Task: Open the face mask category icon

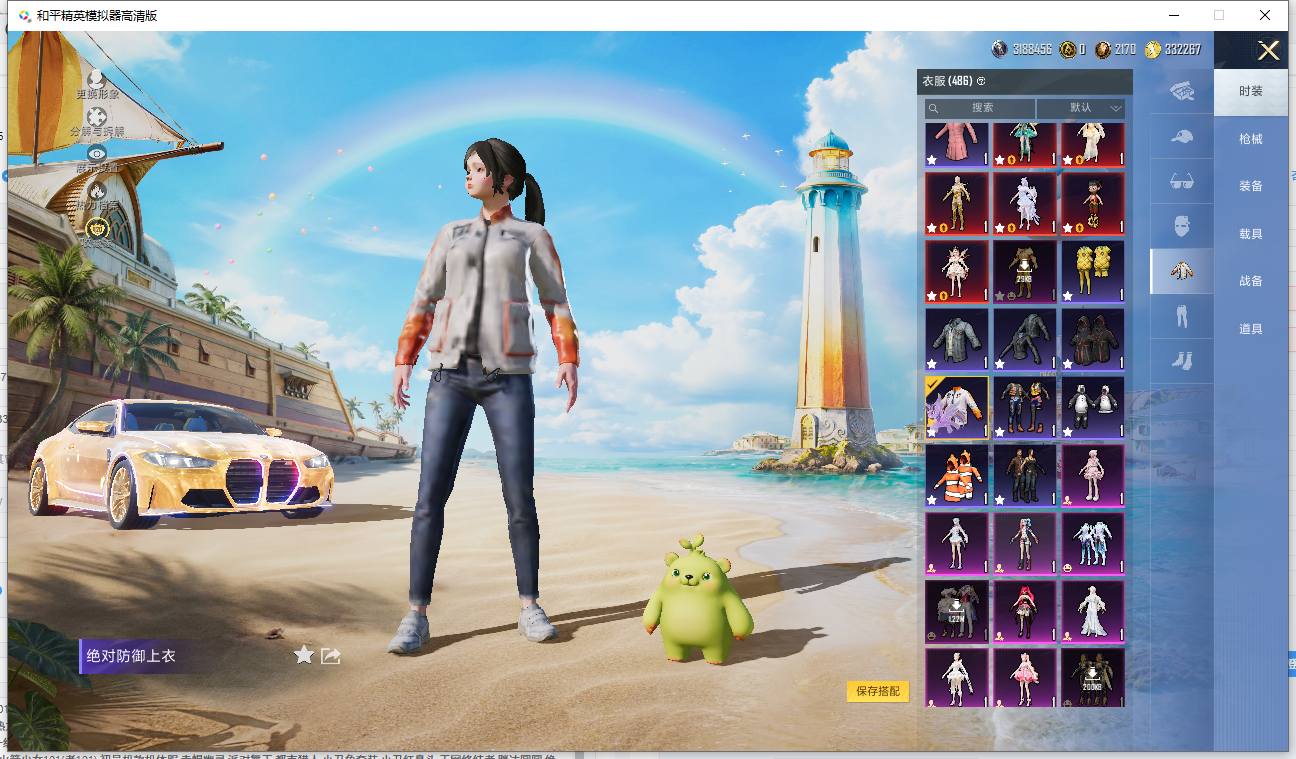Action: point(1182,226)
